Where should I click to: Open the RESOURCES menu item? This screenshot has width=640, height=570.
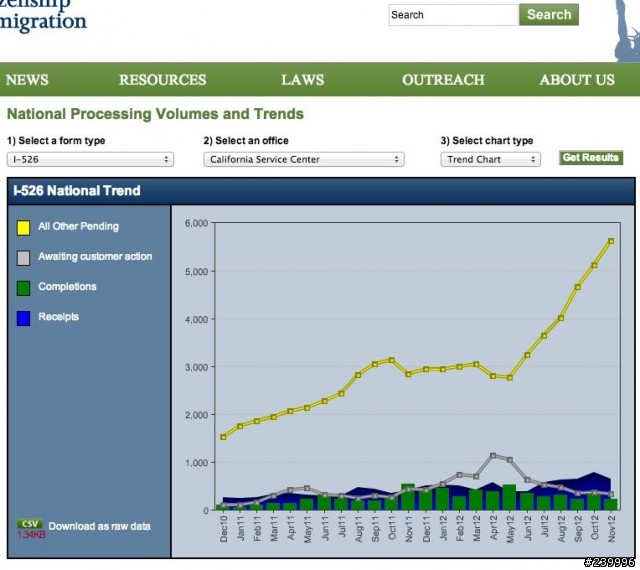pyautogui.click(x=162, y=80)
